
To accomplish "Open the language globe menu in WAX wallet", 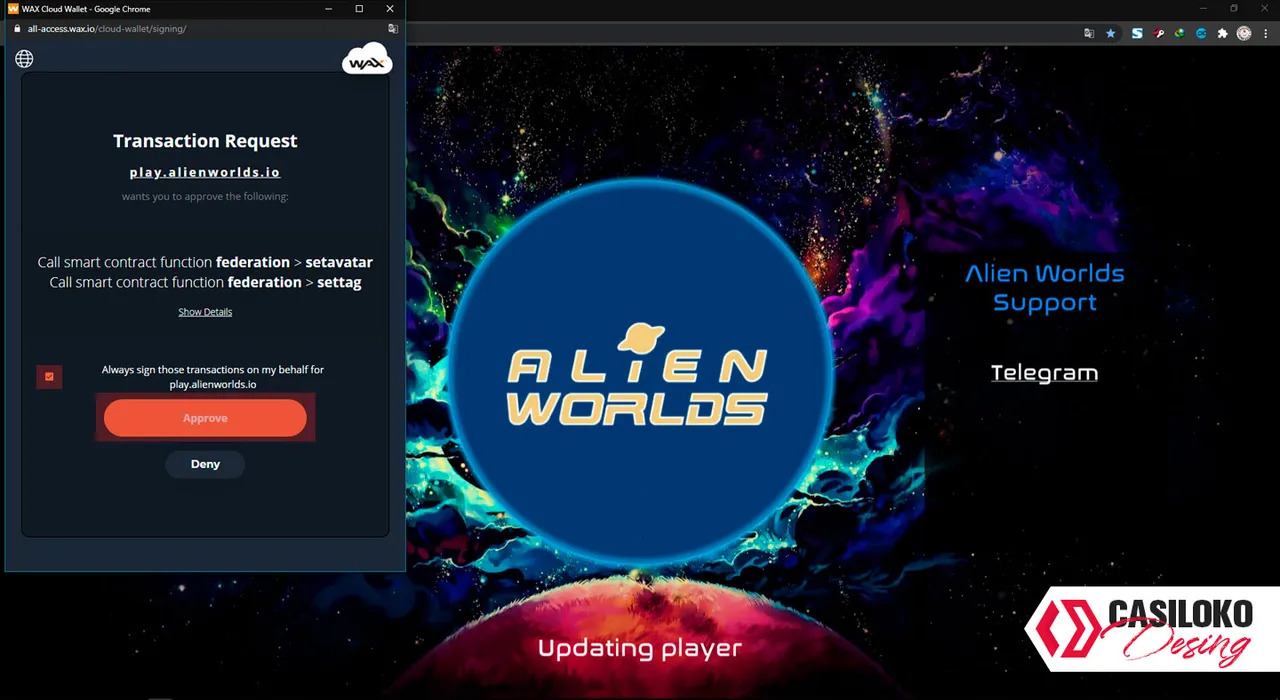I will click(24, 59).
